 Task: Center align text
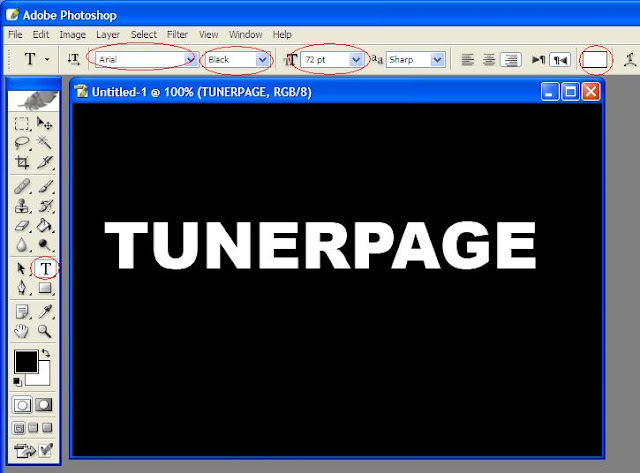[x=489, y=60]
